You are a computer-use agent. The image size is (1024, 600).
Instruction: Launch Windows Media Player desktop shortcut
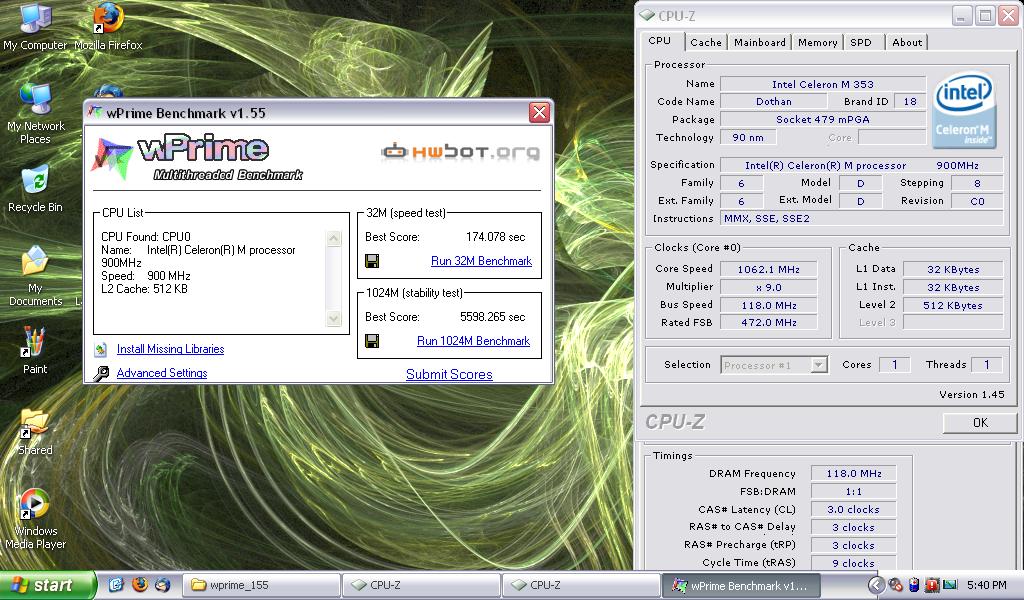point(35,519)
